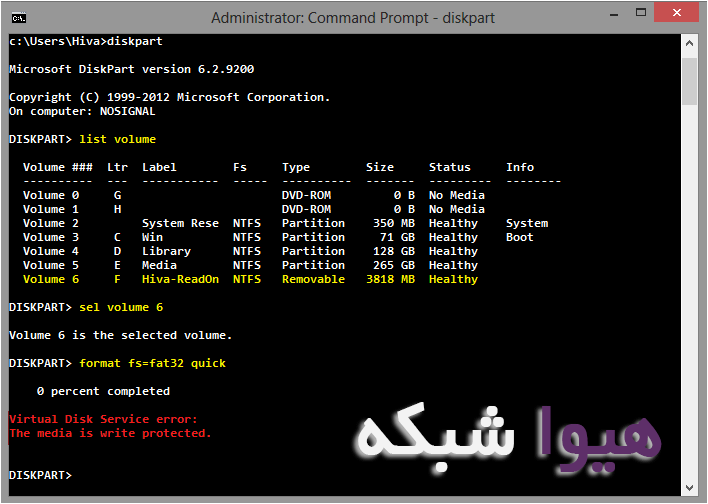Click 'Volume 6 is the selected volume.' line
The width and height of the screenshot is (708, 504).
121,335
